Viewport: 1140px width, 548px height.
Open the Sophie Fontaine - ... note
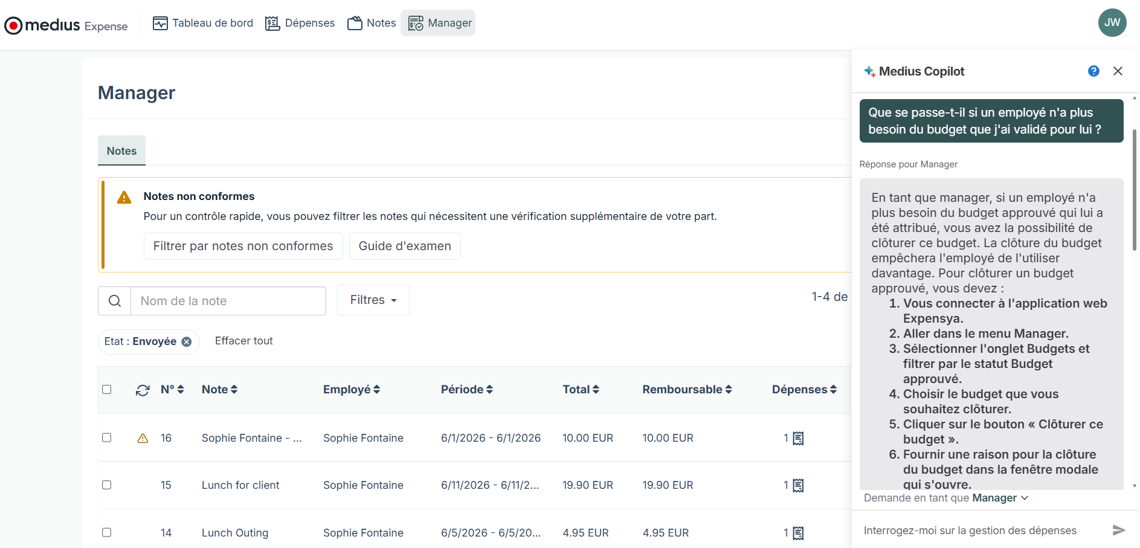tap(252, 438)
